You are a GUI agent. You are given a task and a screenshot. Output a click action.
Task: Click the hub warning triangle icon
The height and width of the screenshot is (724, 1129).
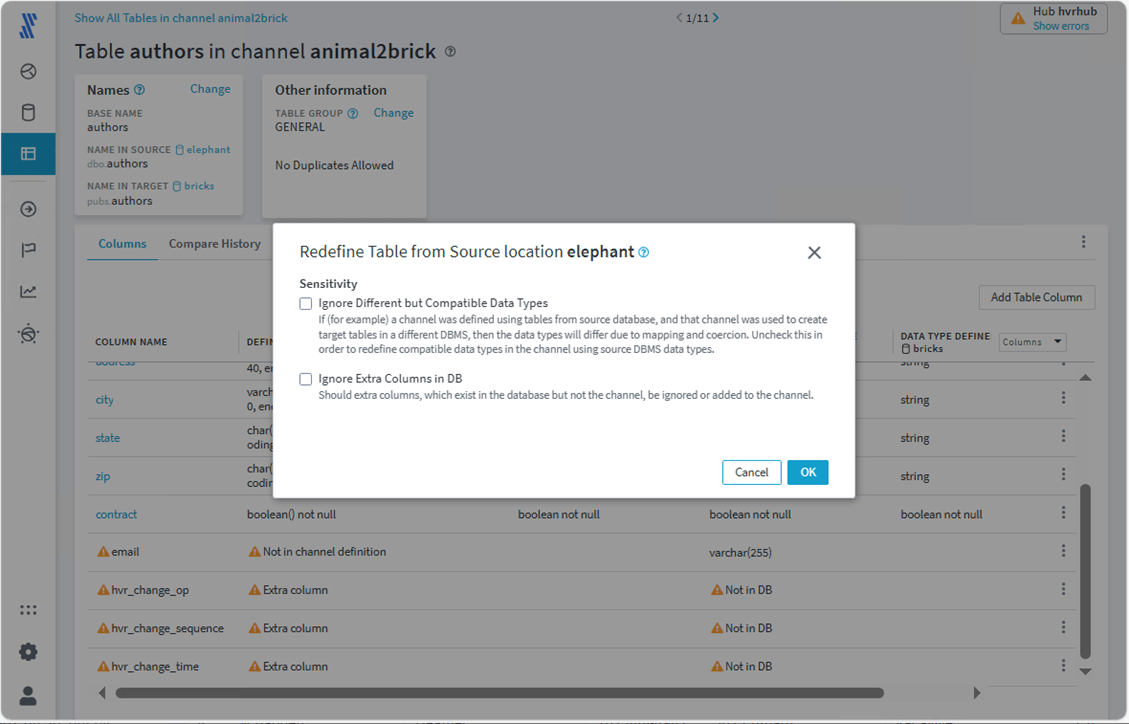pos(1018,18)
